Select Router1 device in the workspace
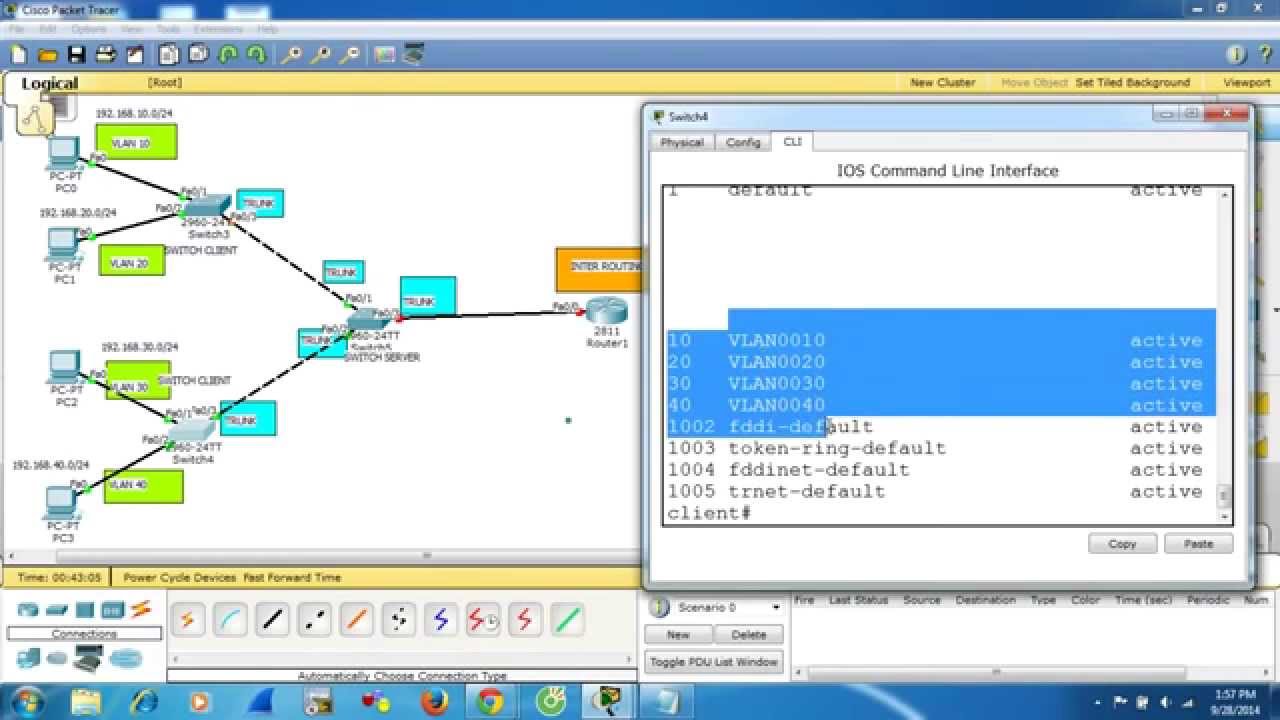The width and height of the screenshot is (1280, 720). pos(605,311)
